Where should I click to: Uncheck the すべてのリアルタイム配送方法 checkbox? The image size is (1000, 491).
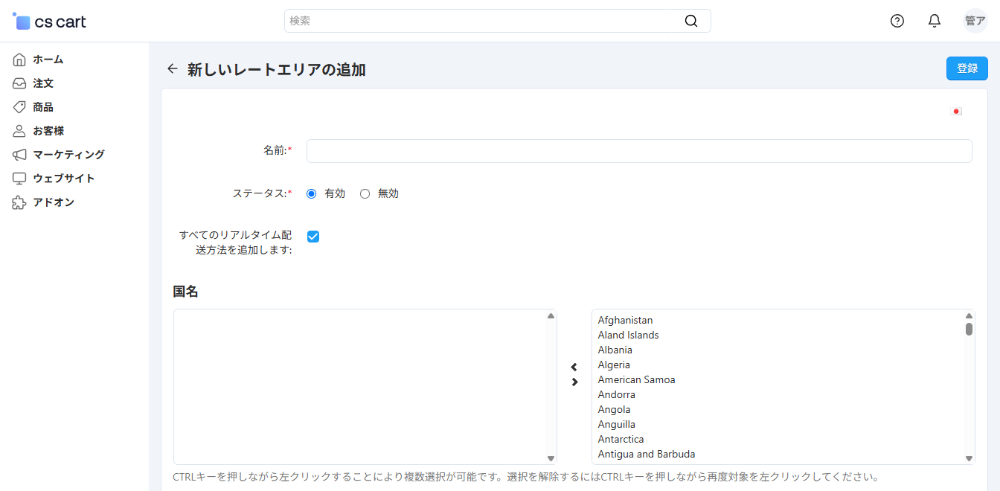click(x=313, y=237)
